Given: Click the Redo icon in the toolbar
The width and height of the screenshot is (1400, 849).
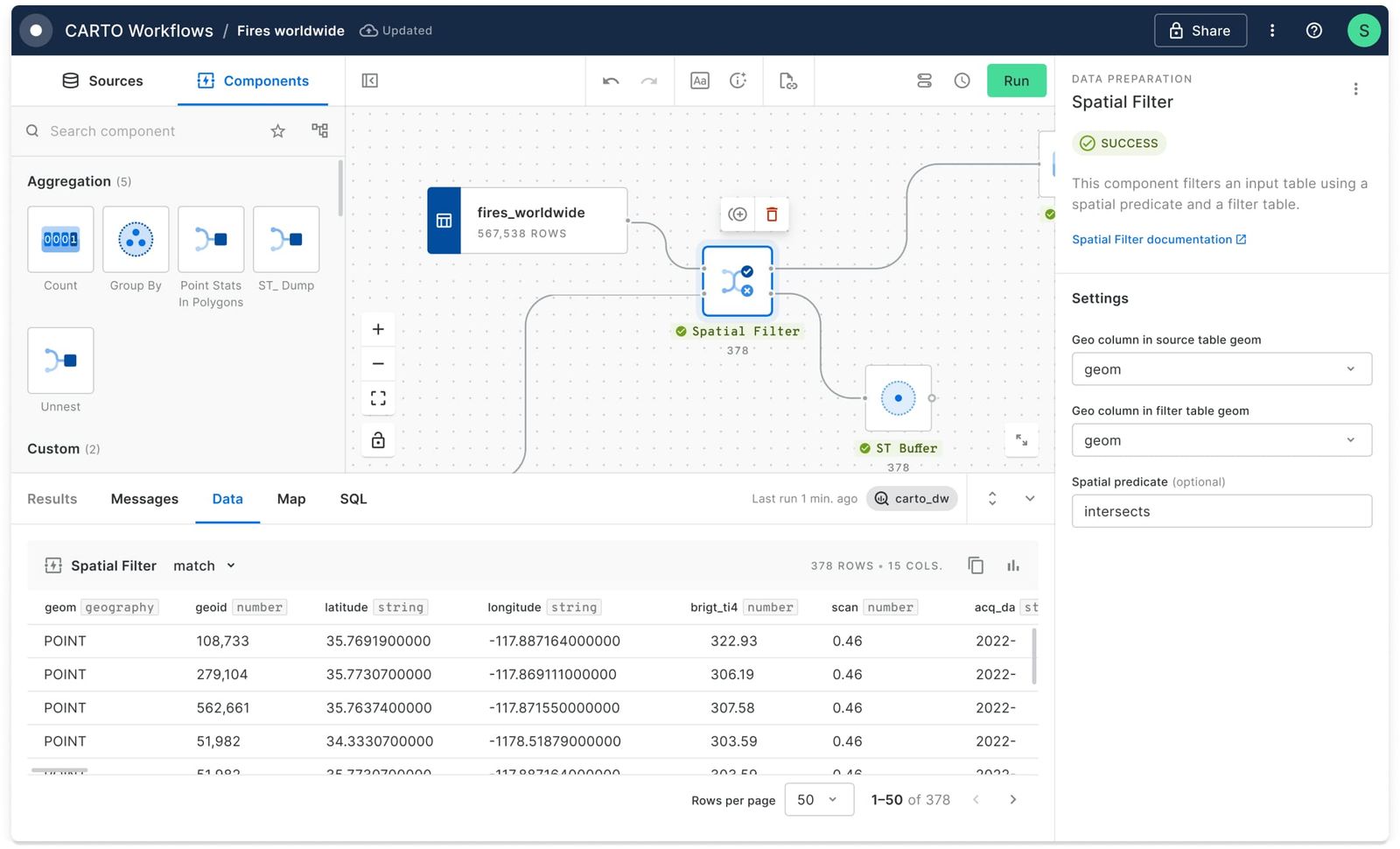Looking at the screenshot, I should pos(648,81).
